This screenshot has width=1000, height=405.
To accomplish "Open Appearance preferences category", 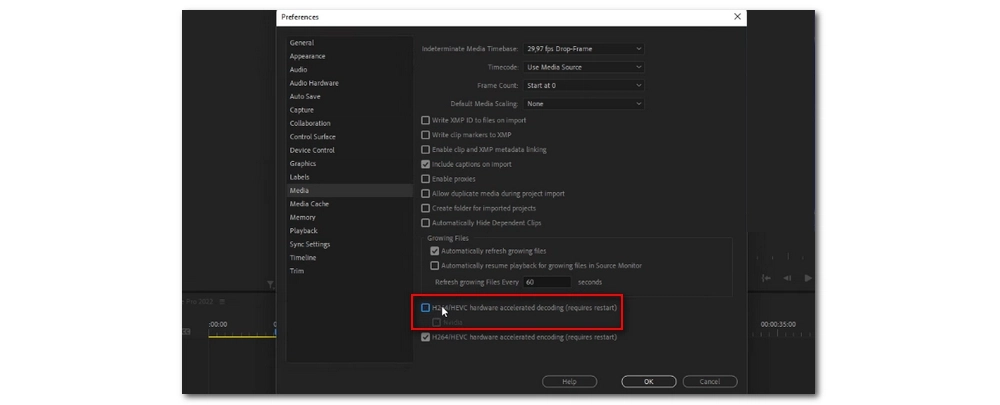I will [307, 56].
